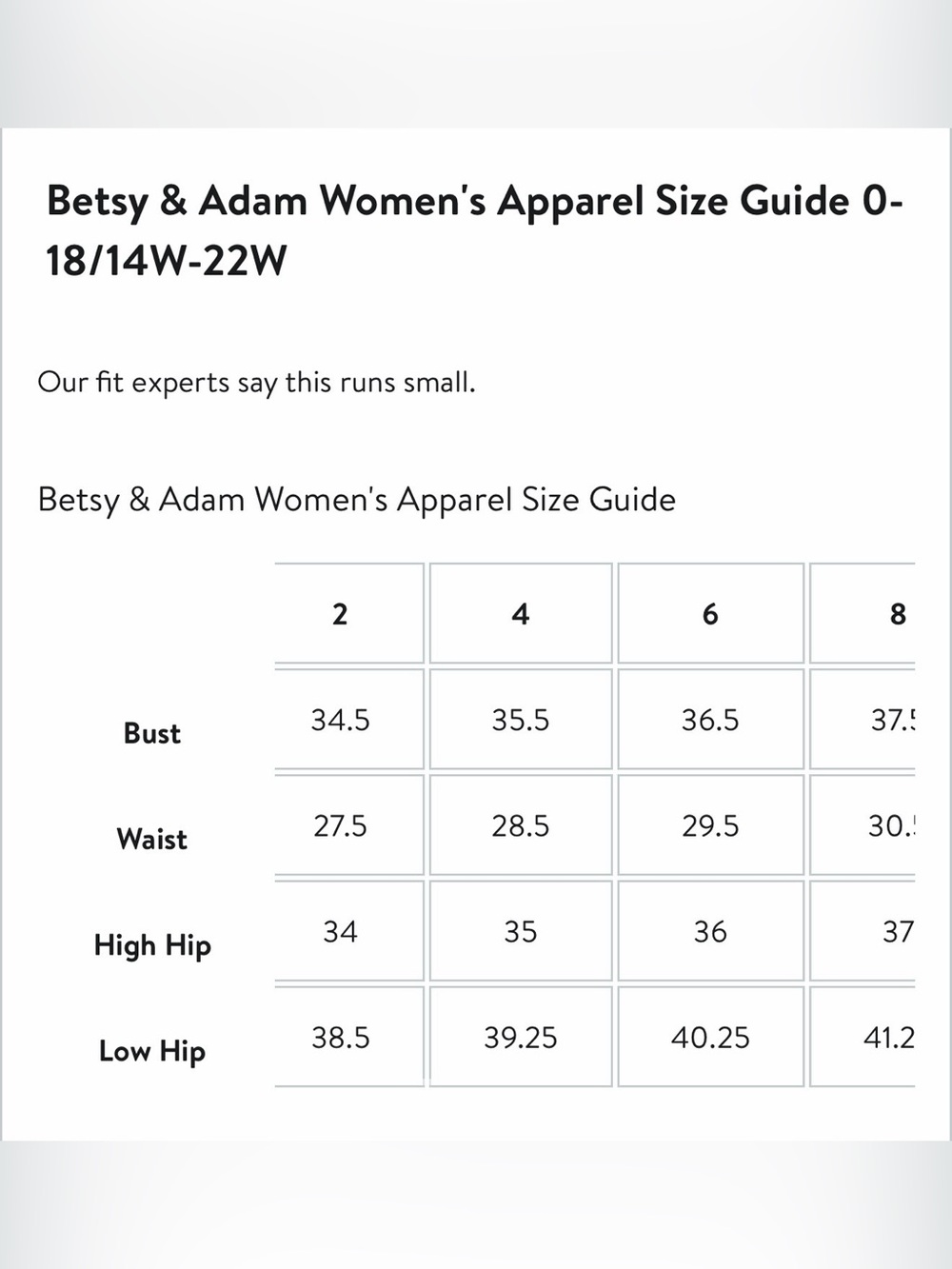Image resolution: width=952 pixels, height=1269 pixels.
Task: Click the 29.5 waist cell
Action: click(x=710, y=824)
